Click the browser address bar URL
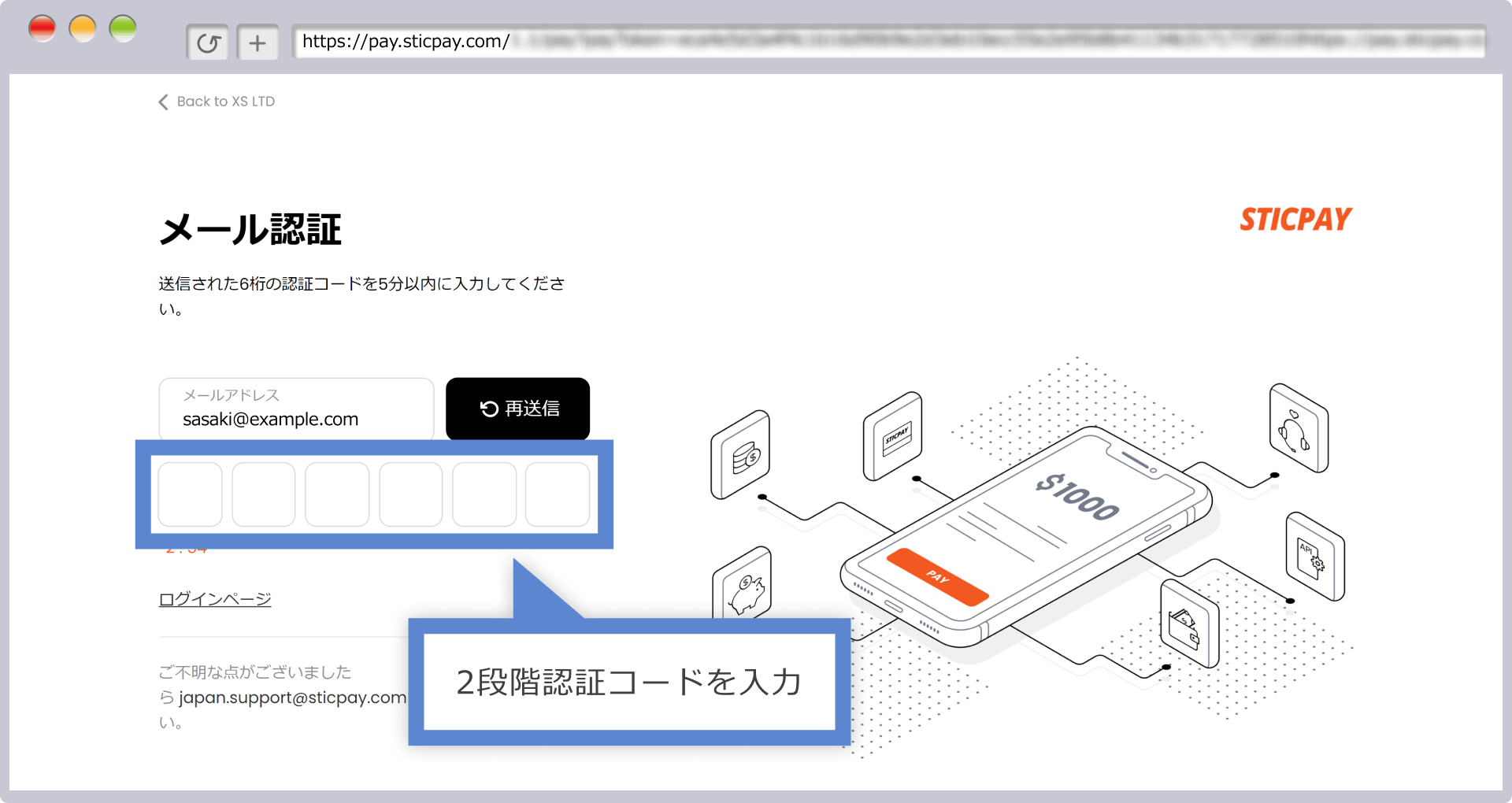Image resolution: width=1512 pixels, height=803 pixels. [889, 42]
